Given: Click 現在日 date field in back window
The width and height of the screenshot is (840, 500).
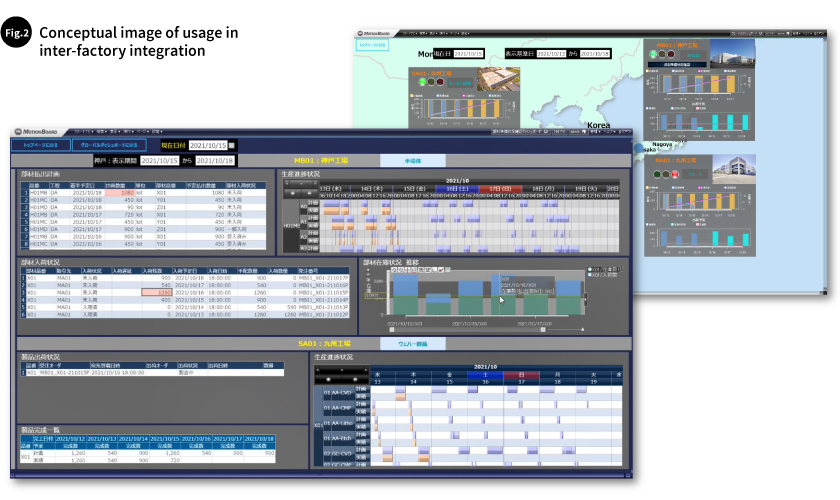Looking at the screenshot, I should 468,54.
